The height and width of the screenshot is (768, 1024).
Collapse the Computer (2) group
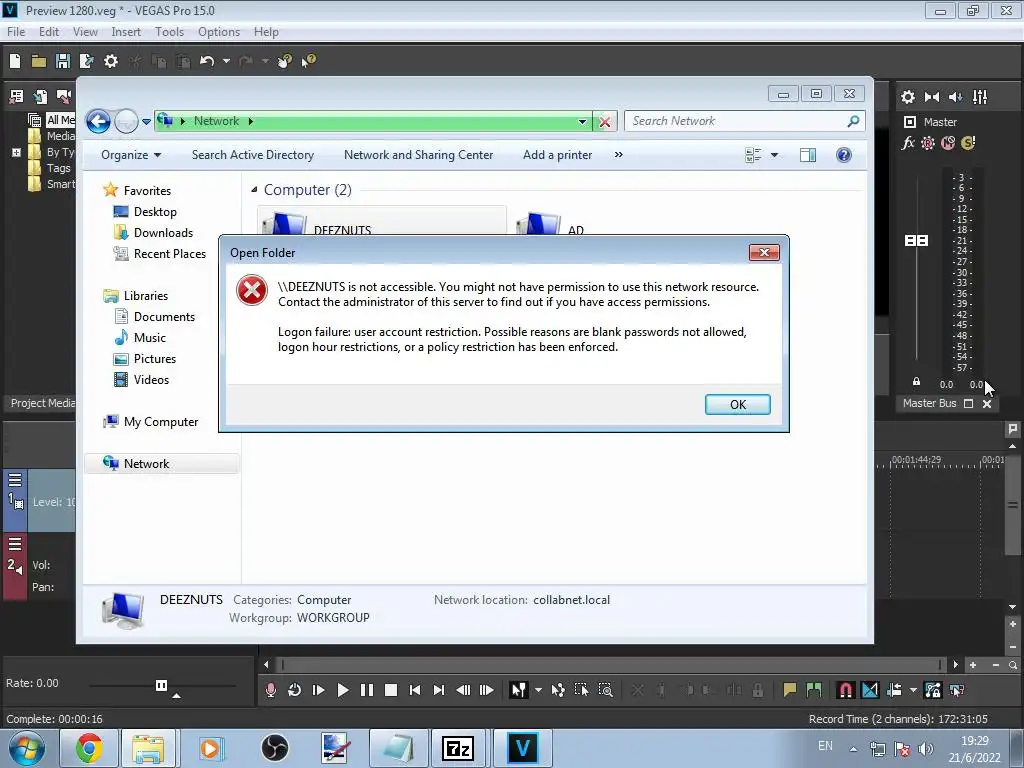(254, 189)
